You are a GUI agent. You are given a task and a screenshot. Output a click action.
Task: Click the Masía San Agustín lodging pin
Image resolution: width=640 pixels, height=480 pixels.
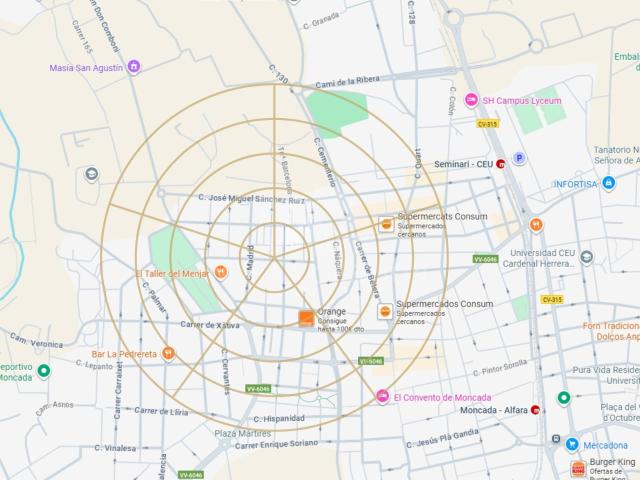(x=133, y=67)
